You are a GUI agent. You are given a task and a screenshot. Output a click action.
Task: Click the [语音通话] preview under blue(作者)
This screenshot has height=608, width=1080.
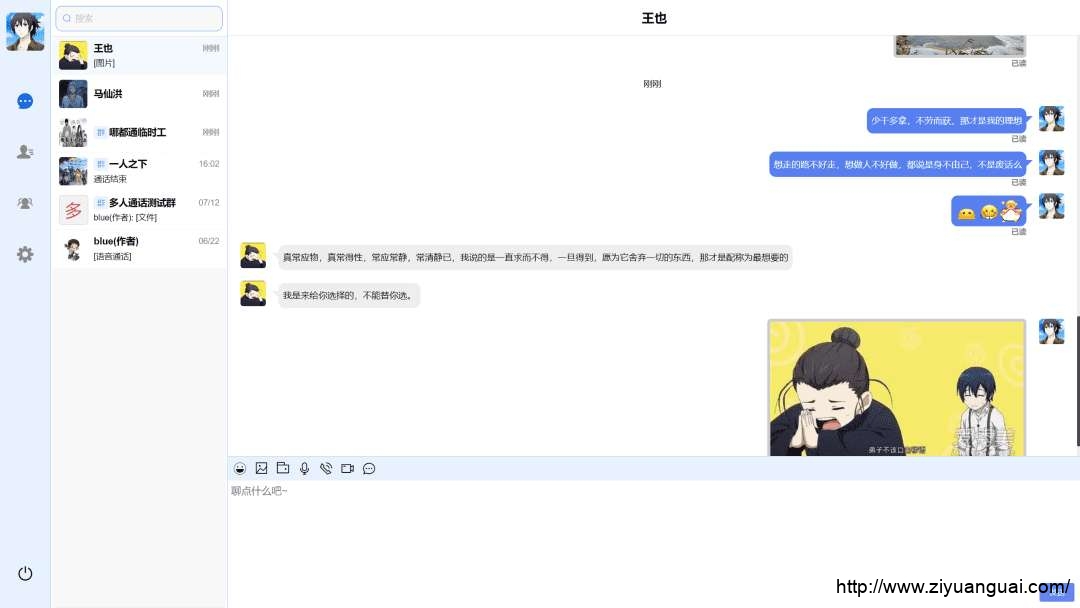click(112, 256)
